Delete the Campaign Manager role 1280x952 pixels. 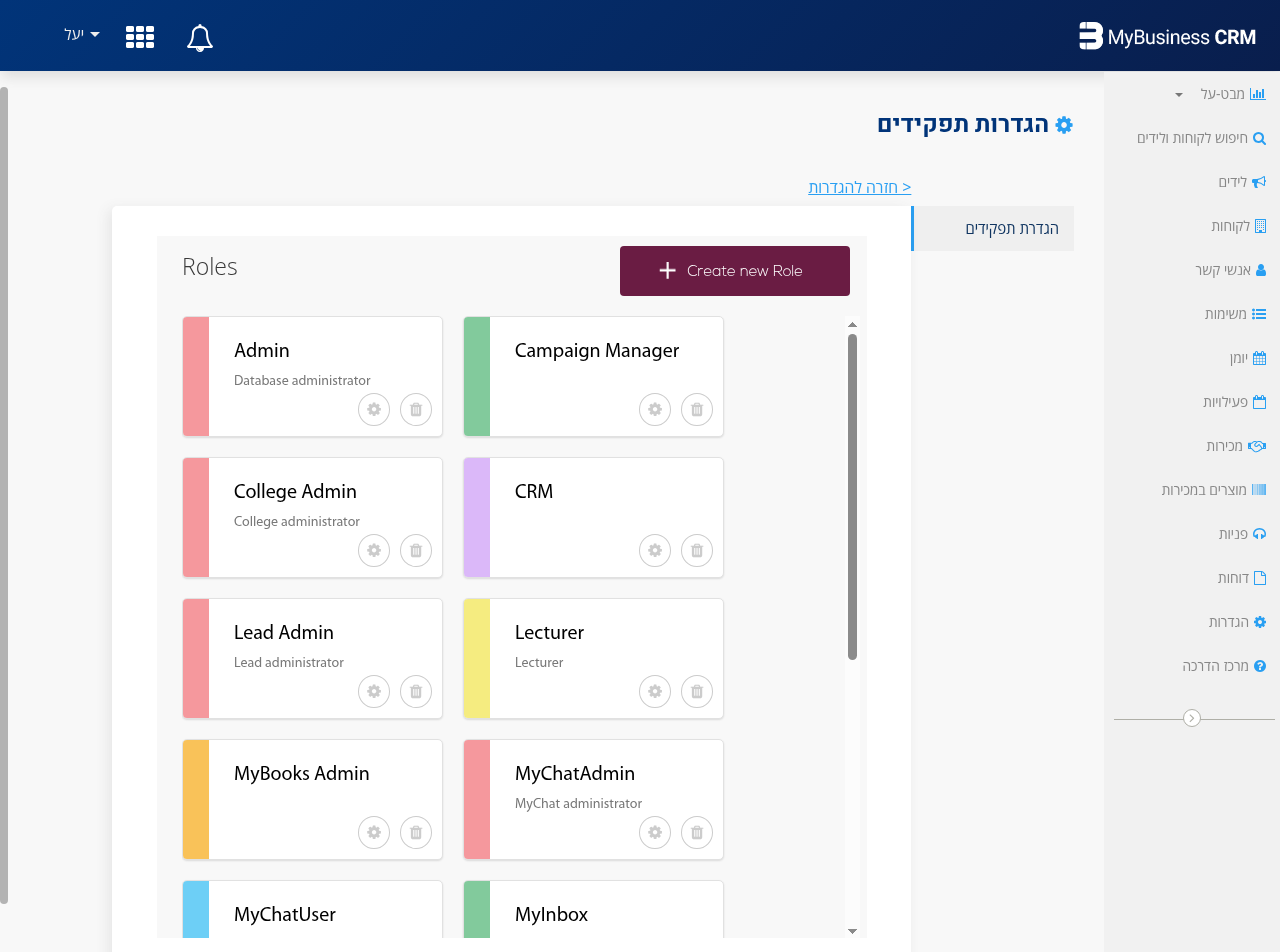click(697, 409)
